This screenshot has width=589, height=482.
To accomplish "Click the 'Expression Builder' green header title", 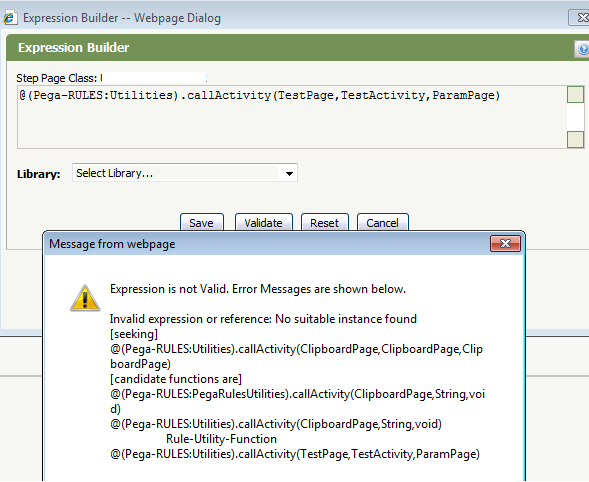I will [x=74, y=48].
